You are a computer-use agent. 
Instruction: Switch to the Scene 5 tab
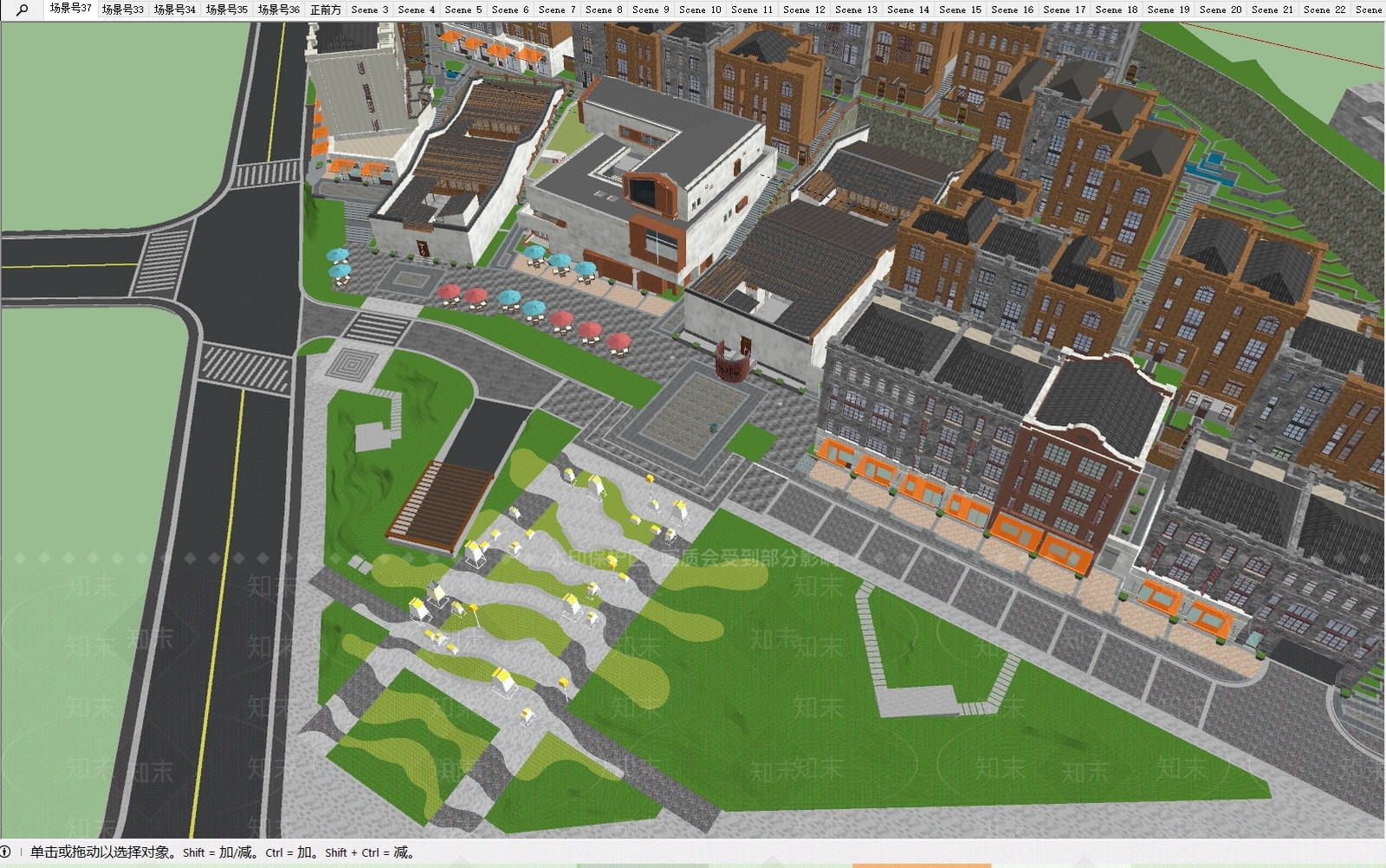point(463,10)
